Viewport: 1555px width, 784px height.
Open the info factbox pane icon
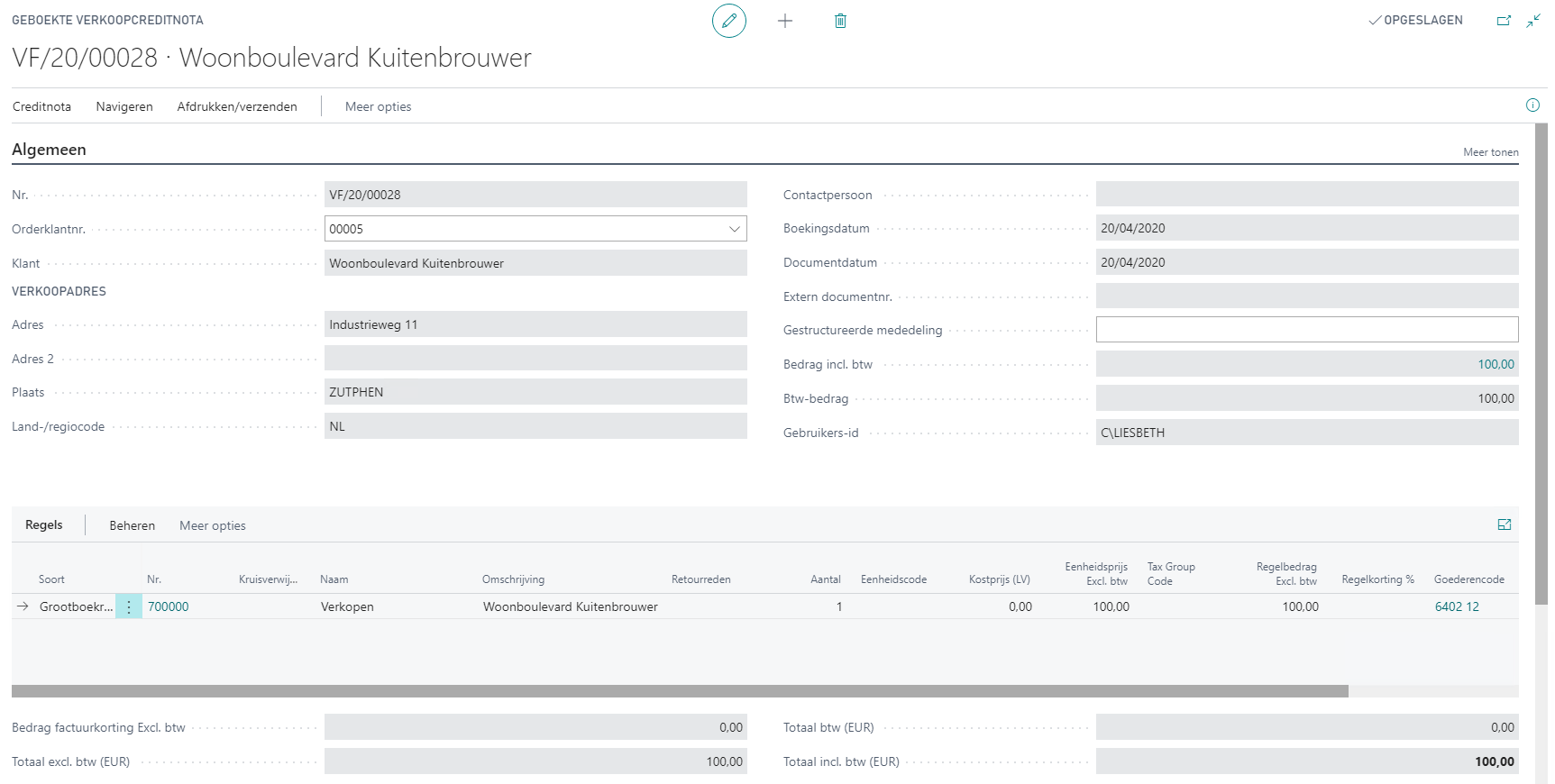coord(1532,105)
